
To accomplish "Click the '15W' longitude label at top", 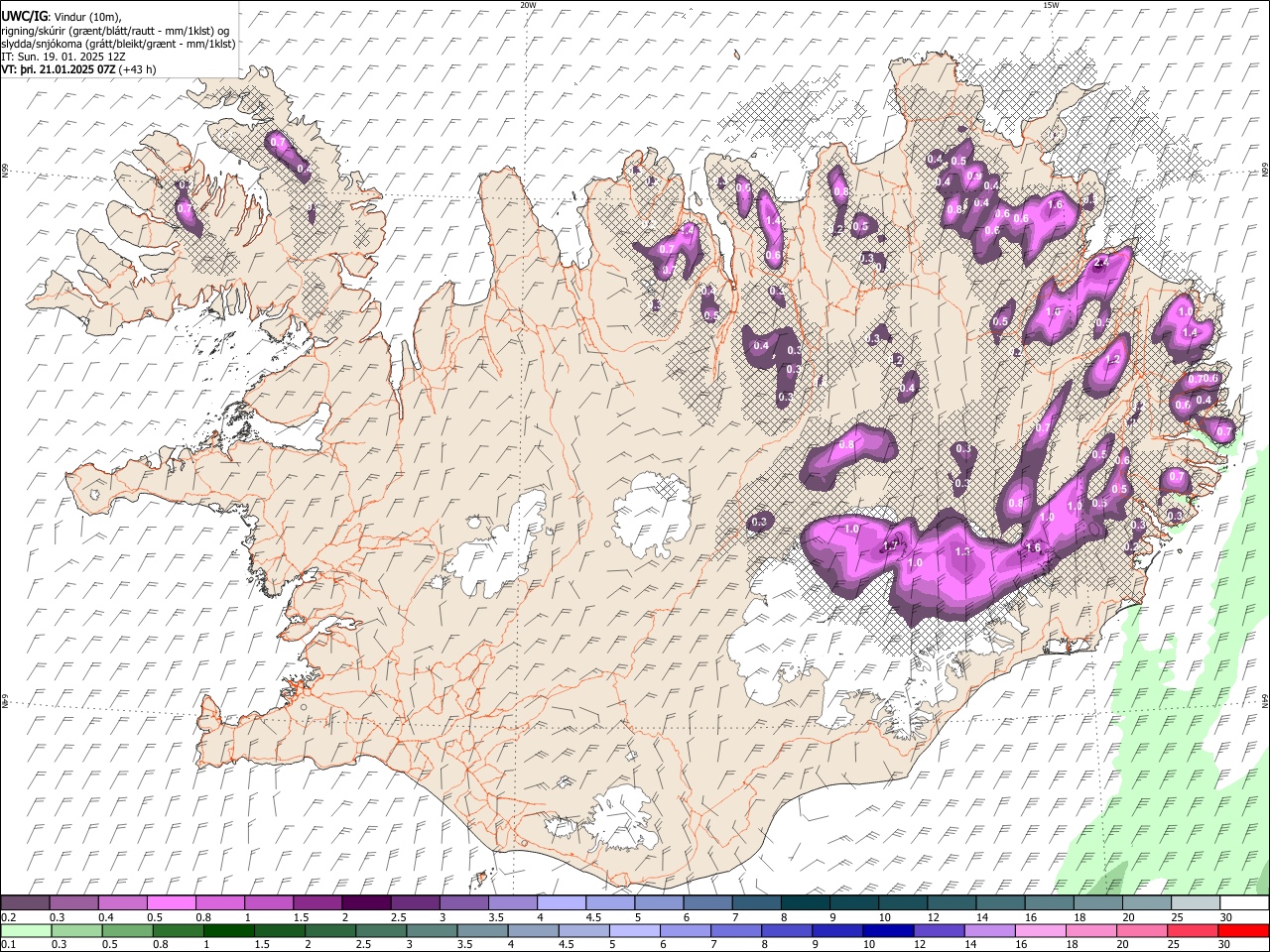I will pos(1051,5).
